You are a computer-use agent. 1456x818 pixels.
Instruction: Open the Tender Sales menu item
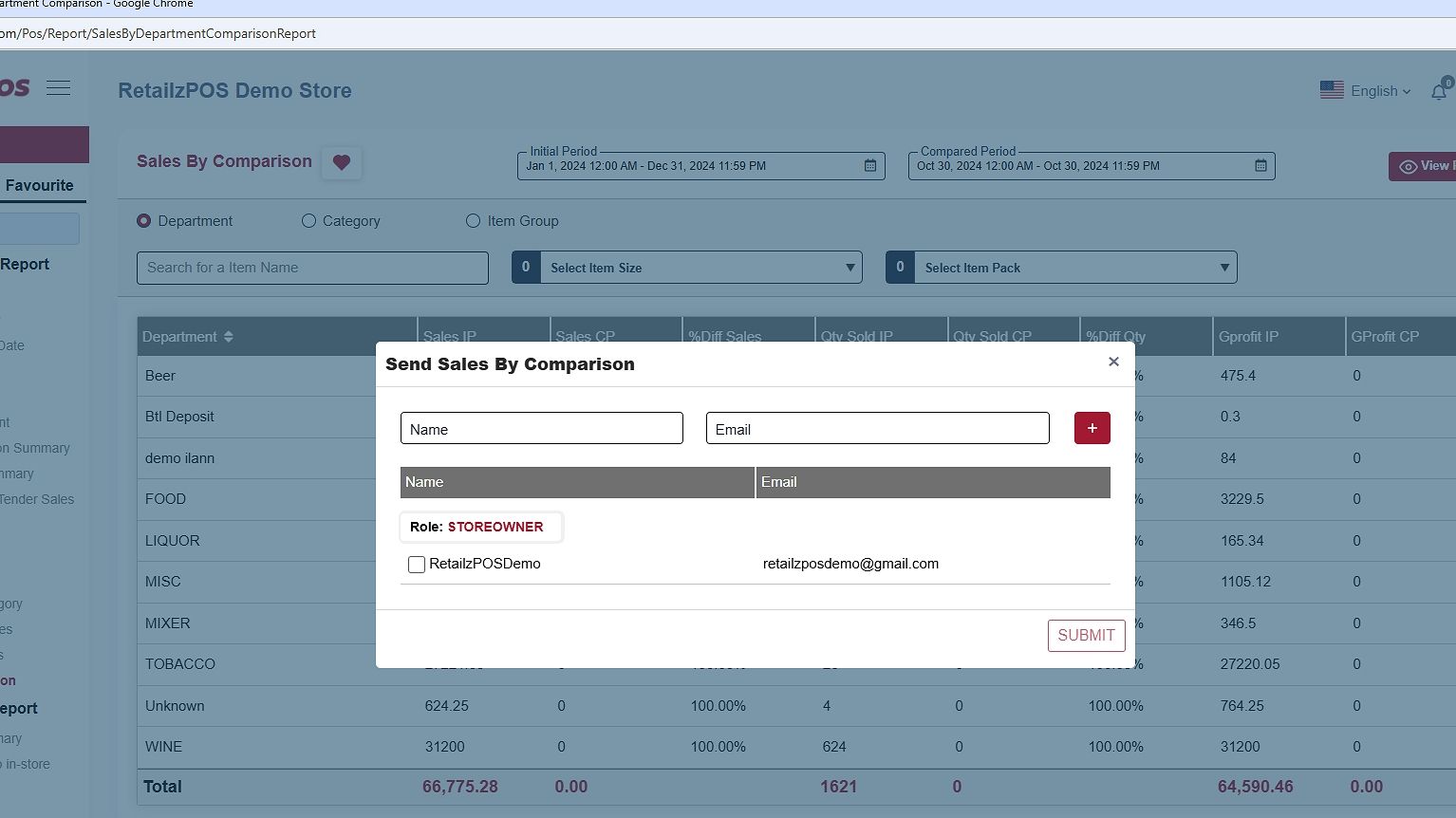37,499
